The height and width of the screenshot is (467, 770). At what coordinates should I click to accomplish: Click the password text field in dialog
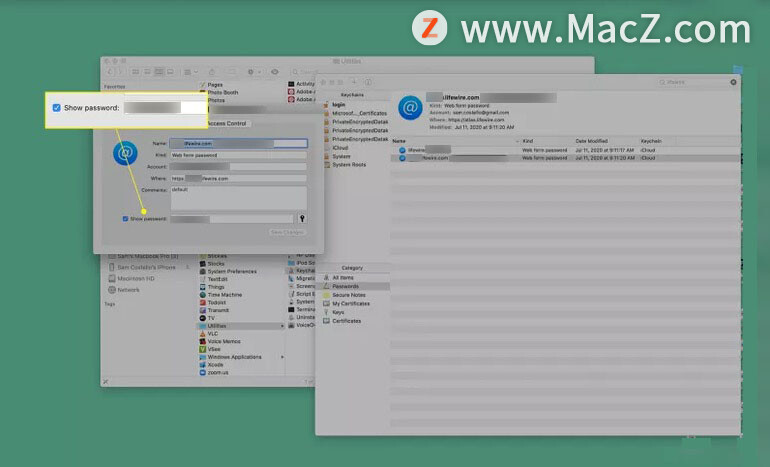point(232,219)
